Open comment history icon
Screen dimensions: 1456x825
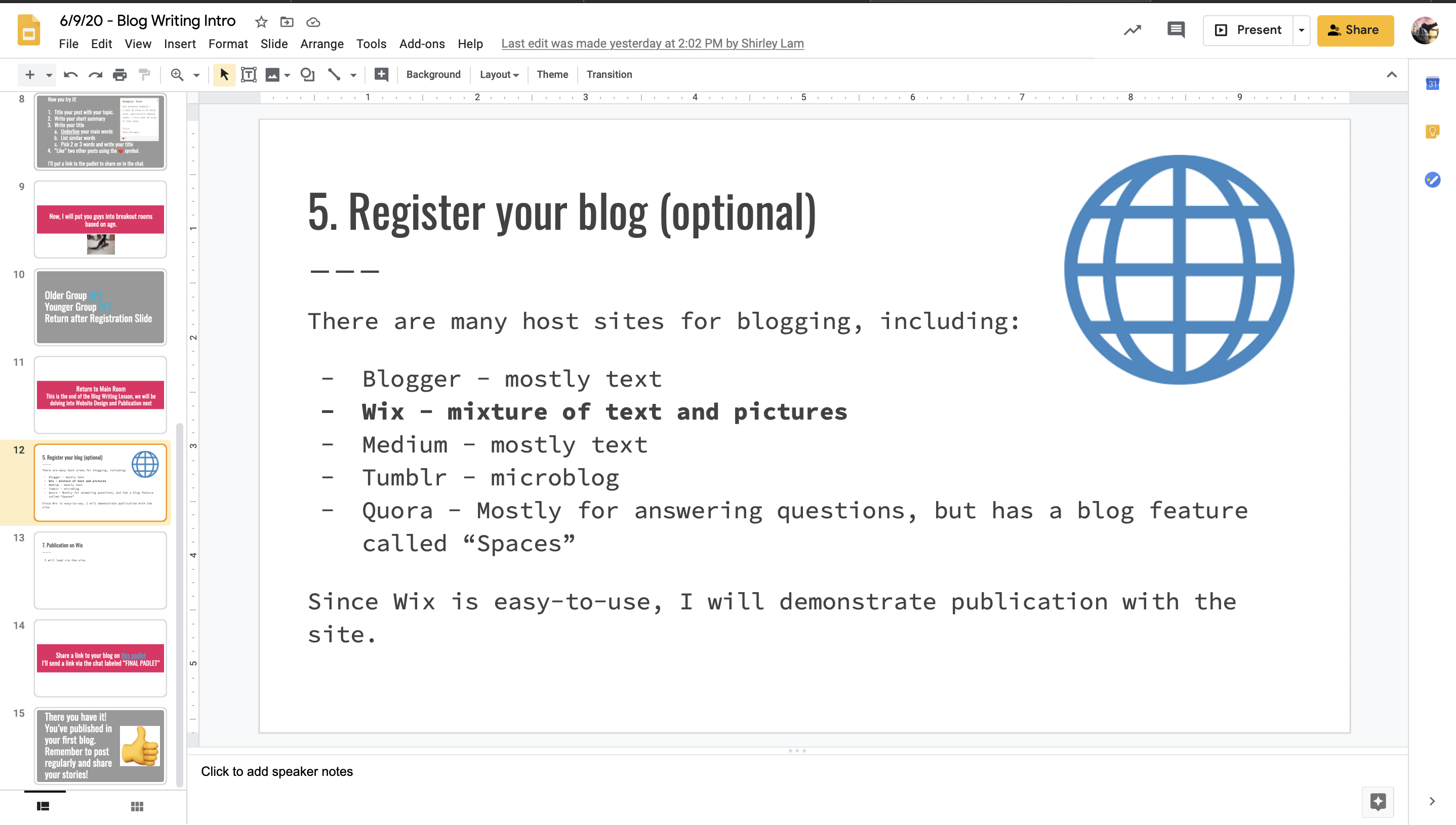point(1176,30)
